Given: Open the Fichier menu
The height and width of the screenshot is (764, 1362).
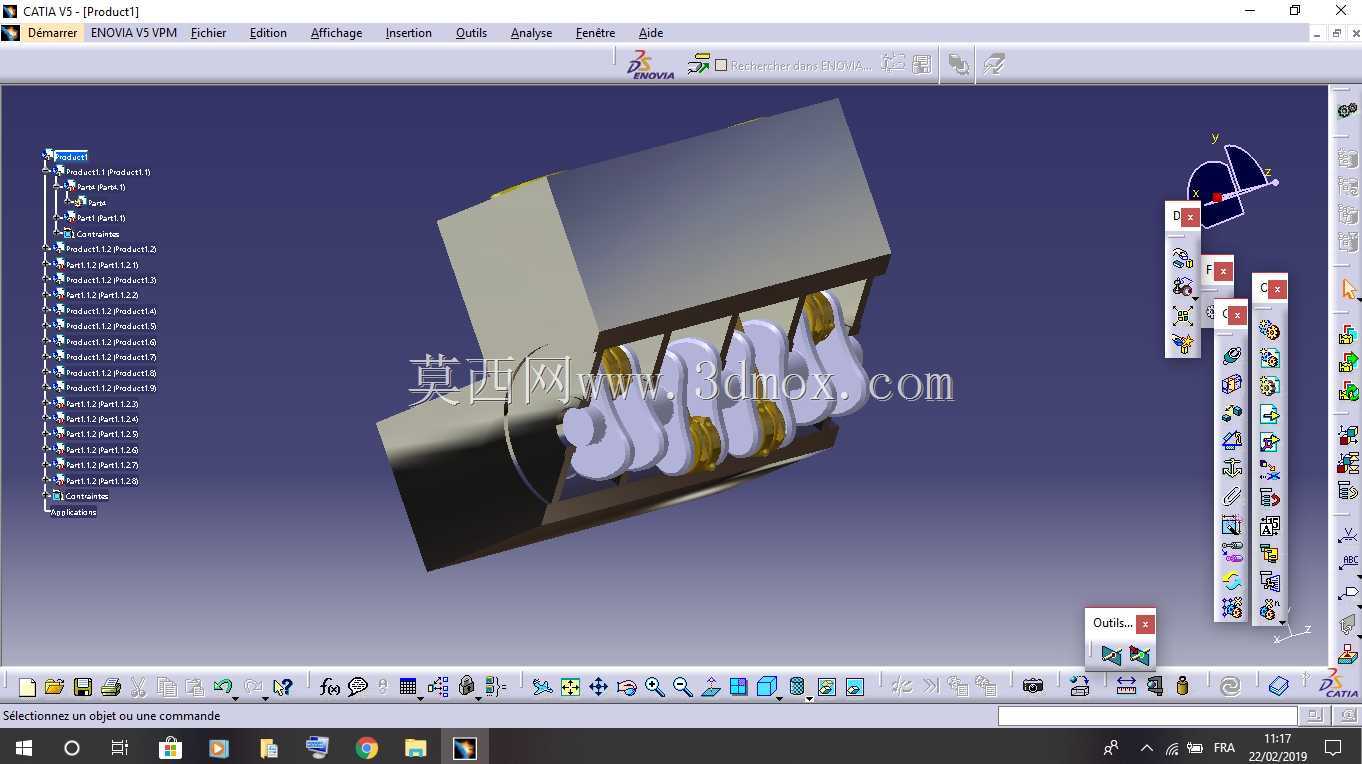Looking at the screenshot, I should point(208,33).
